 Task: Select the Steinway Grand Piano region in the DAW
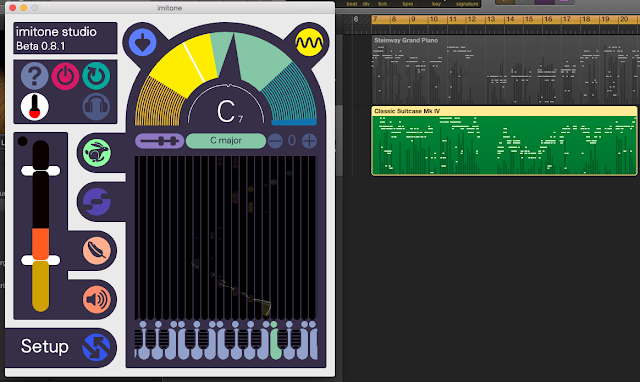(505, 70)
